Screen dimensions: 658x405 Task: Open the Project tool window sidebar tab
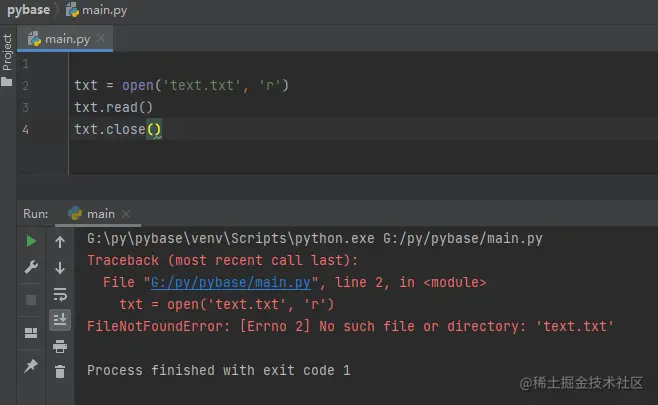[7, 52]
